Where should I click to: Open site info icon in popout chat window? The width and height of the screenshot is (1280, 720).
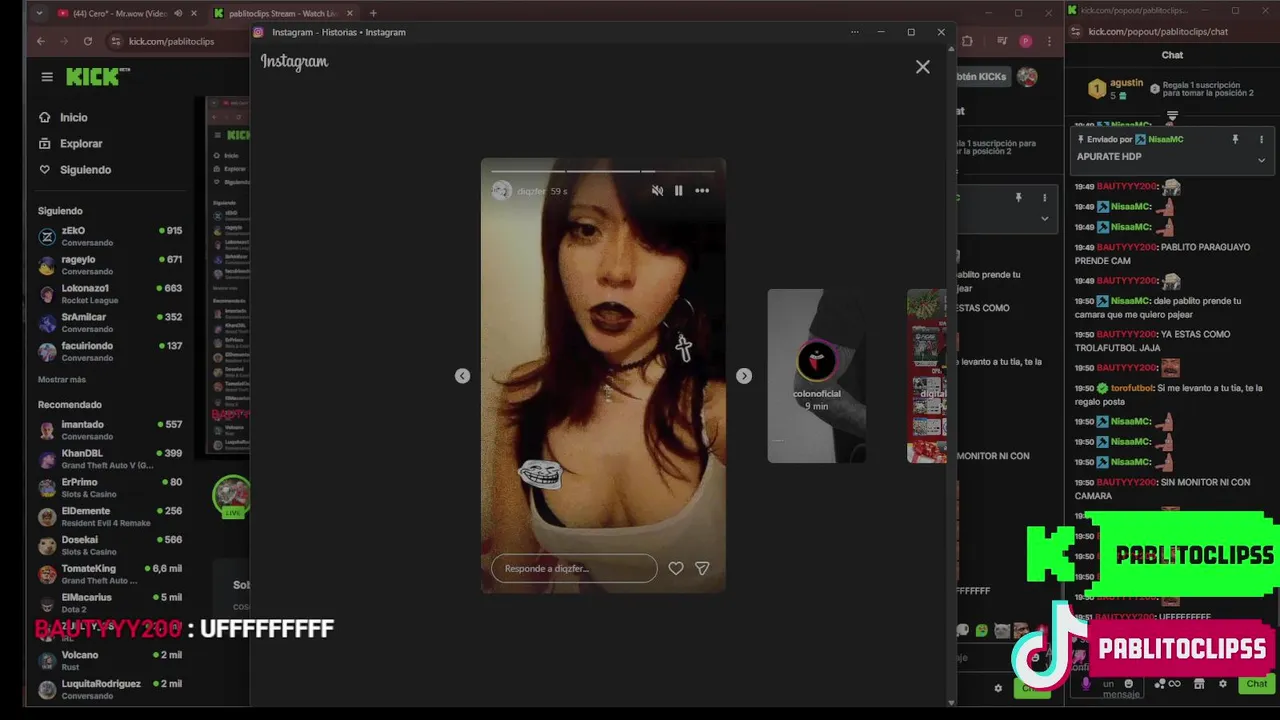pos(1076,32)
